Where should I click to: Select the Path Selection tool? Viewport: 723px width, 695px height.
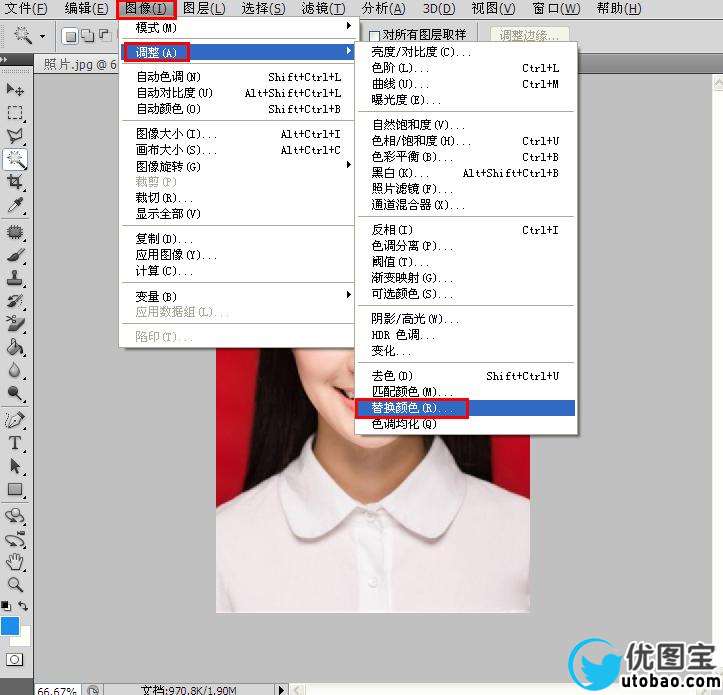point(15,466)
